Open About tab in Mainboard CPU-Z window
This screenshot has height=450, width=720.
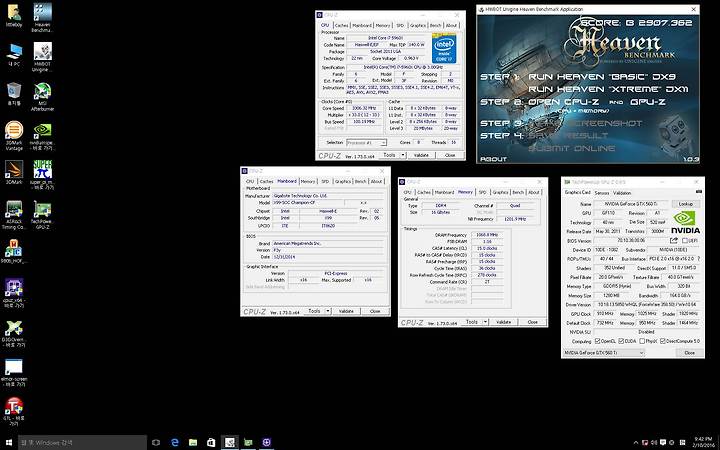point(377,181)
